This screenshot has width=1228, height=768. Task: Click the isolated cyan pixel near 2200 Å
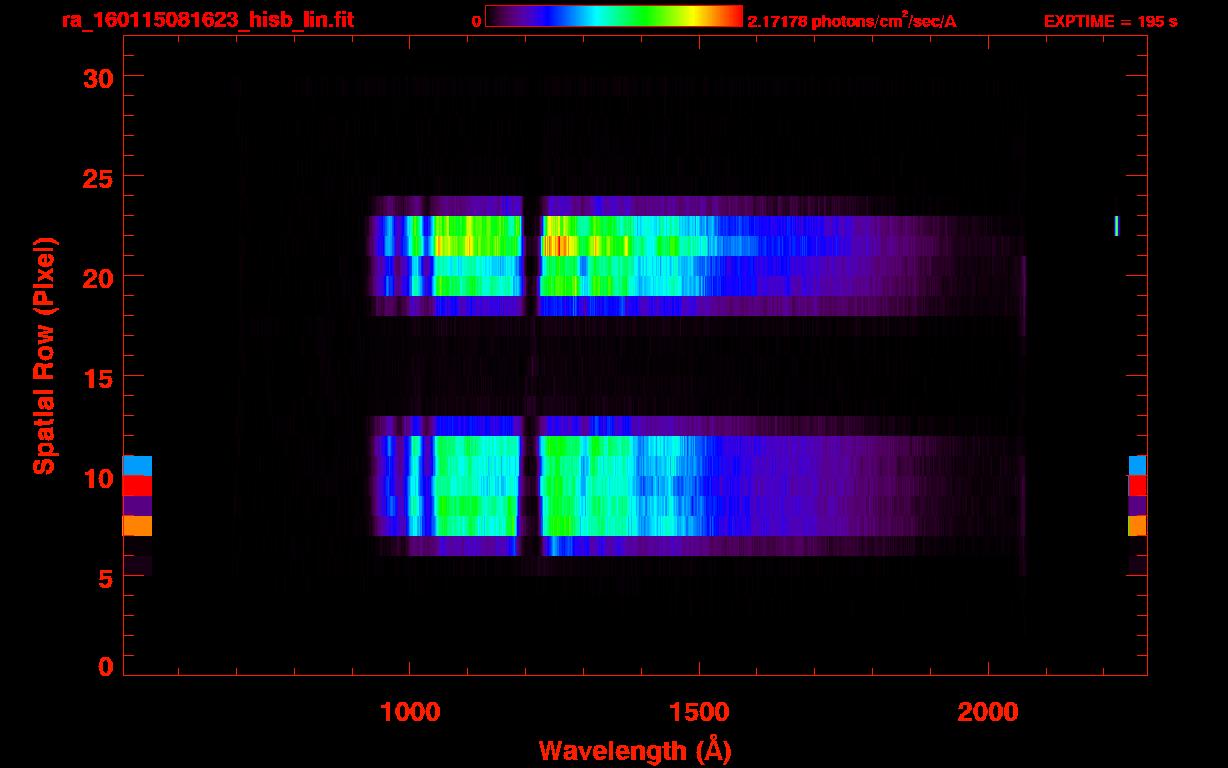pos(1116,226)
